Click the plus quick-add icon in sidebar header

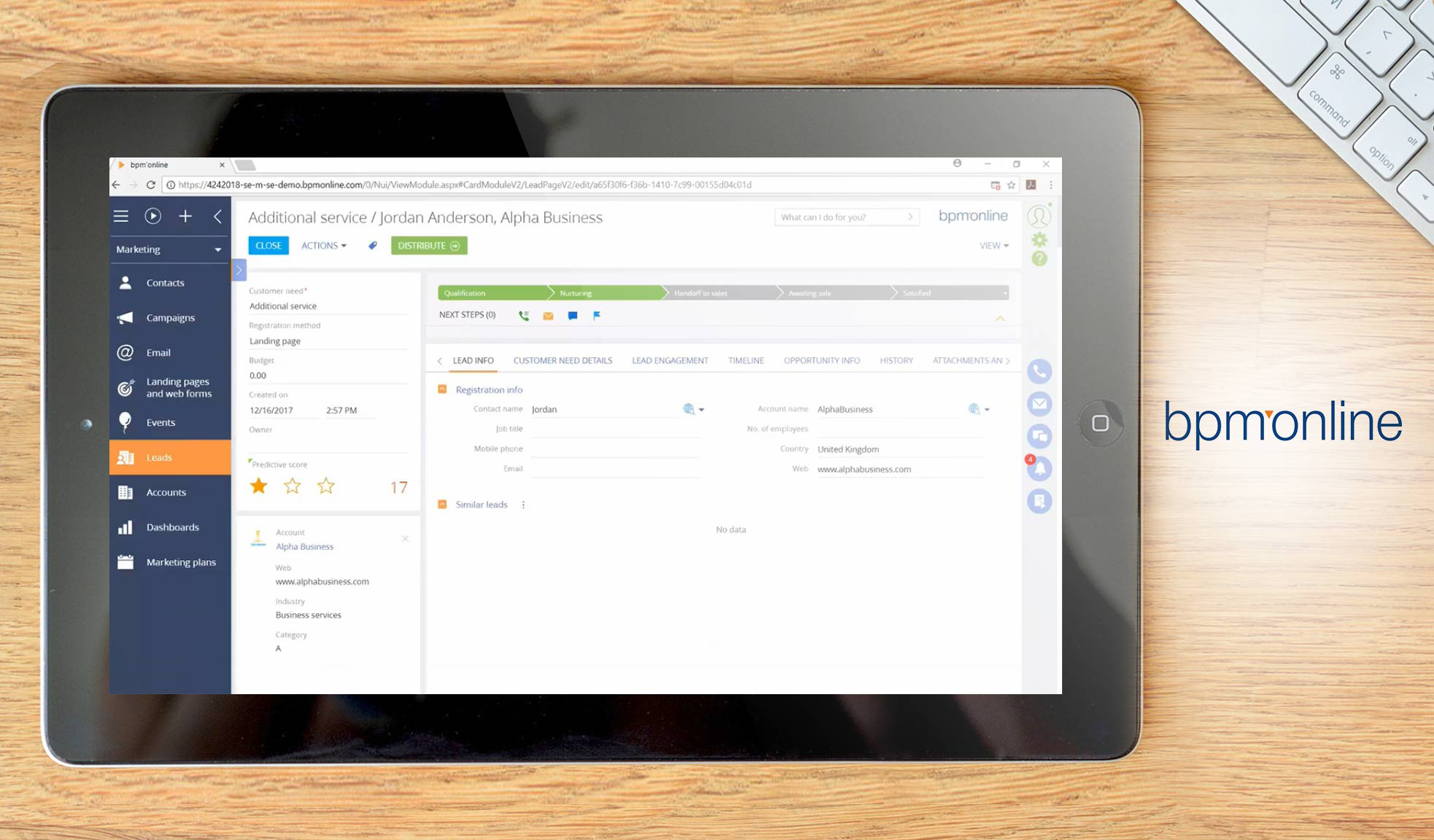(185, 216)
